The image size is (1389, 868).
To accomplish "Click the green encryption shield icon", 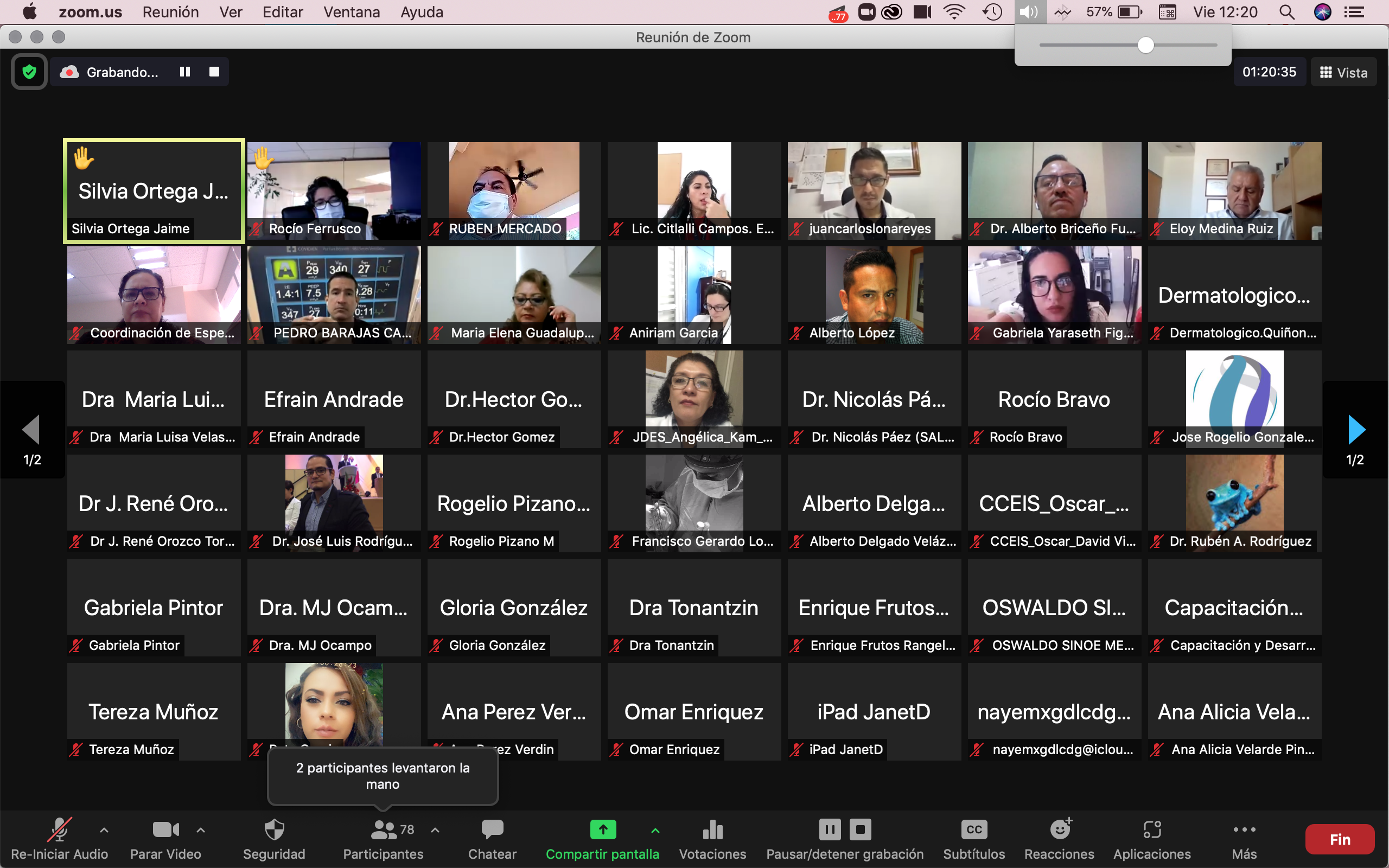I will [29, 72].
